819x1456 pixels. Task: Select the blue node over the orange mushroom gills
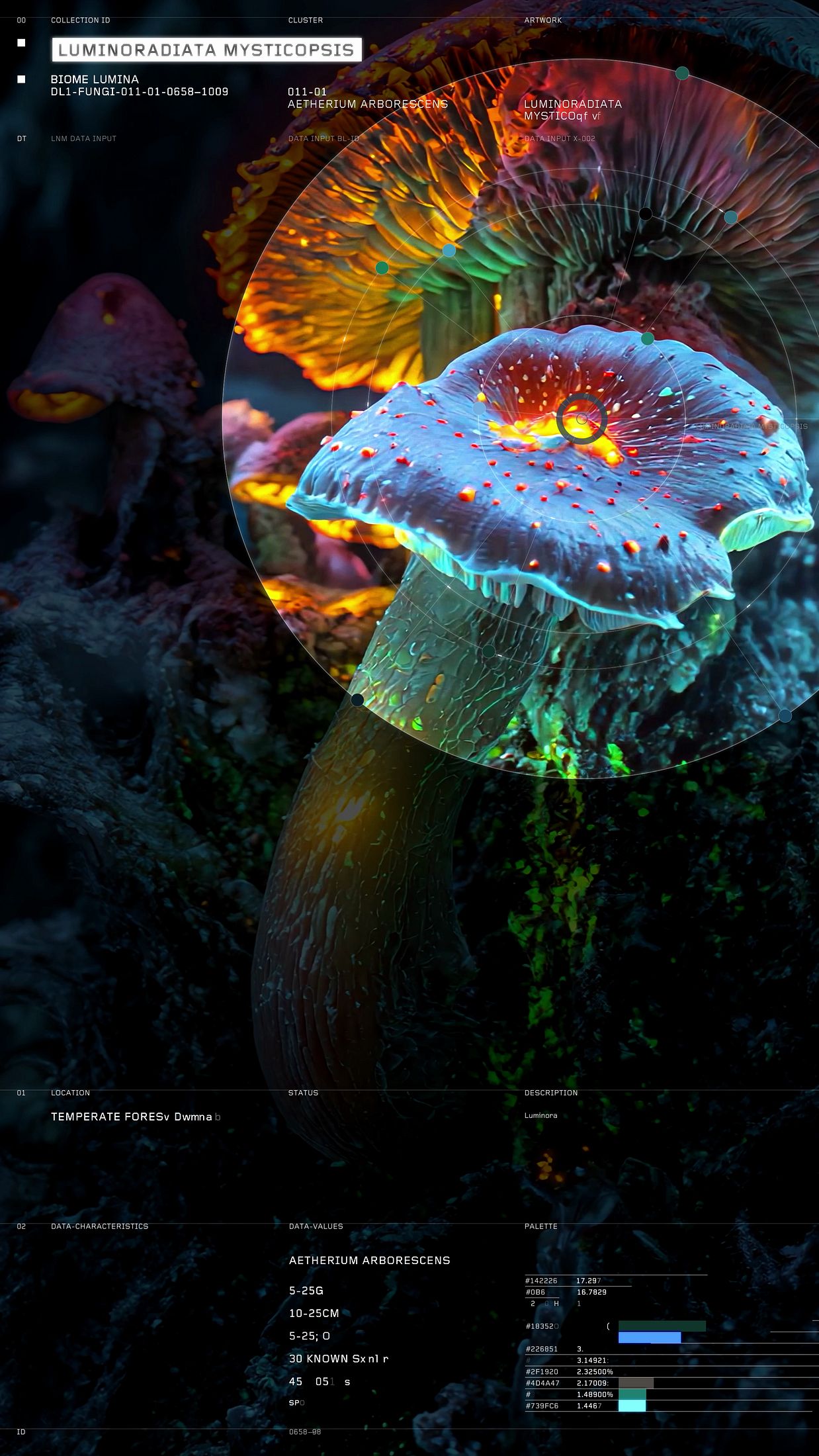coord(449,250)
